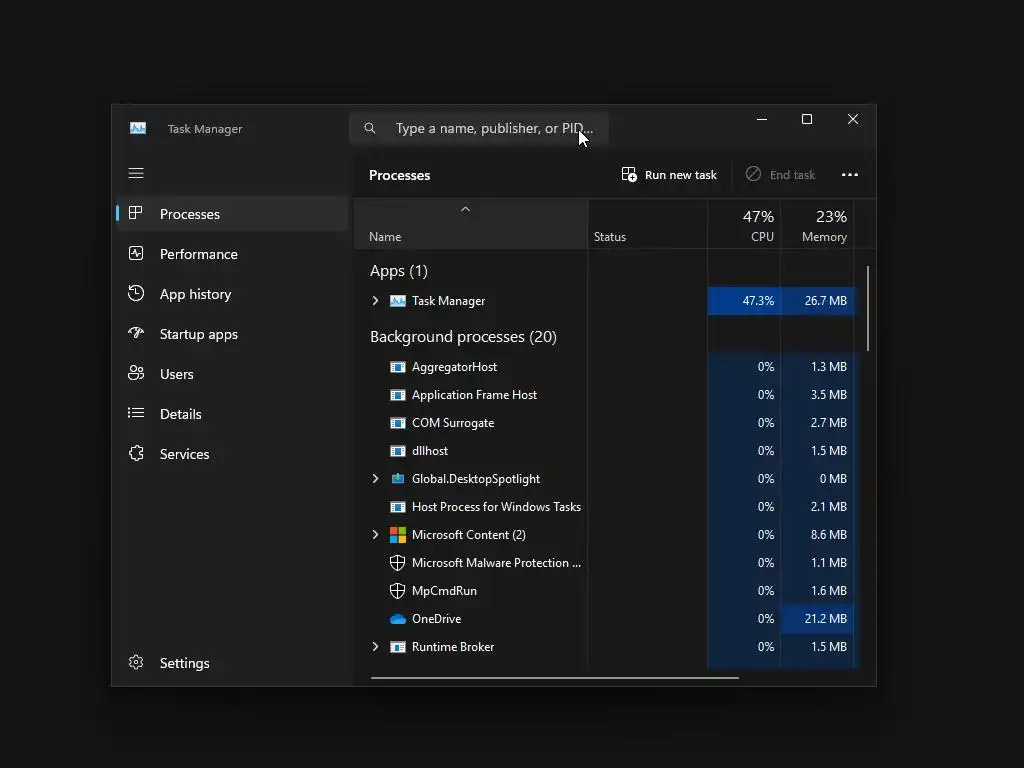Click the App history clock icon

coord(136,293)
